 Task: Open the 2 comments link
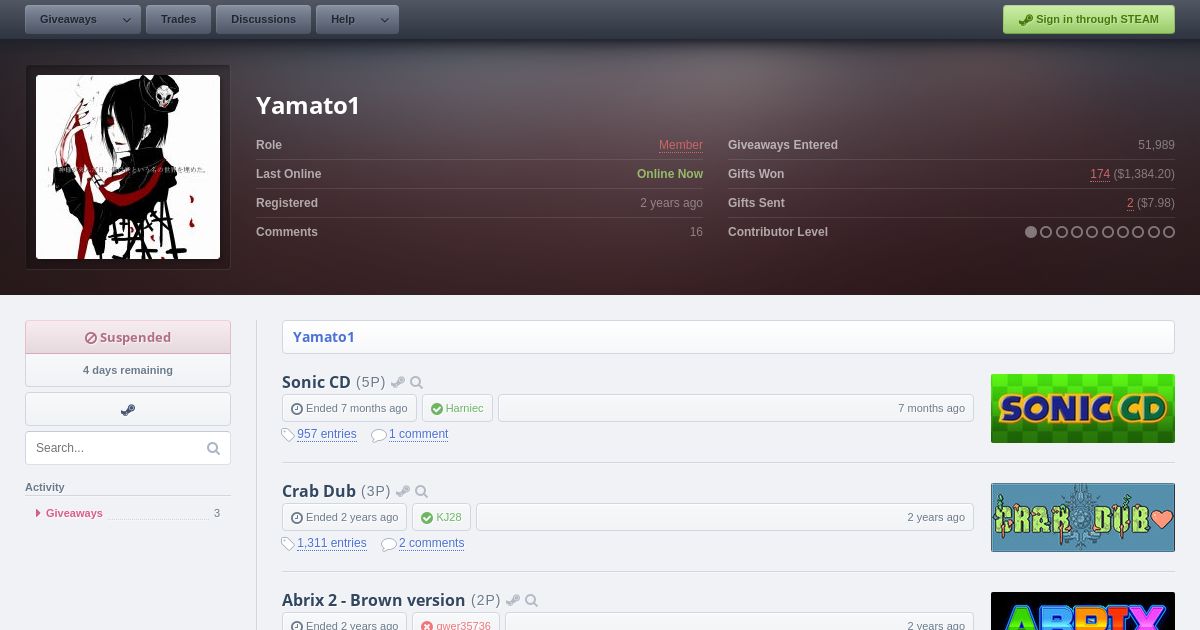(x=431, y=543)
